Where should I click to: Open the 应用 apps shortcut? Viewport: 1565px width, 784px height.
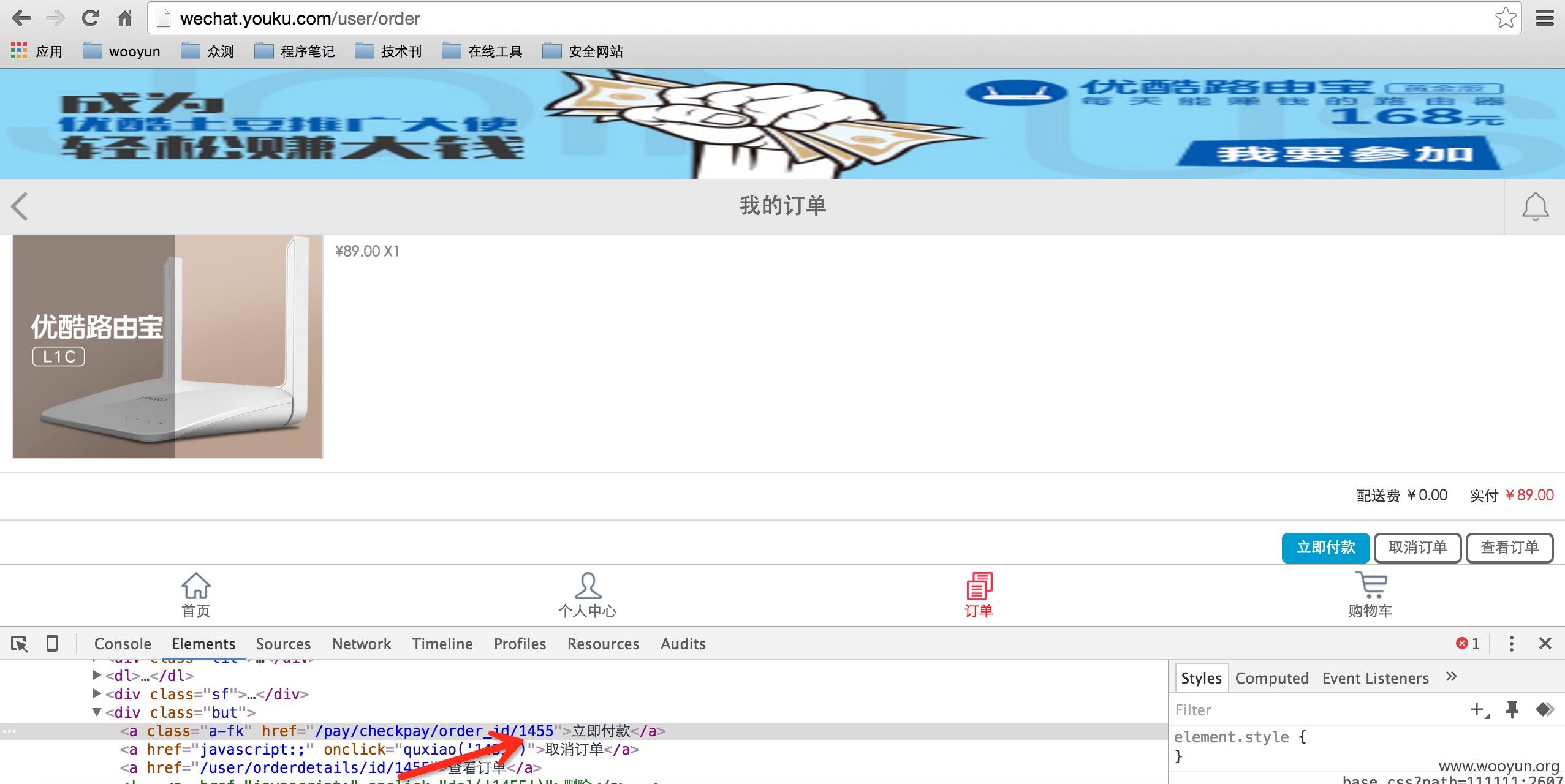pos(37,51)
